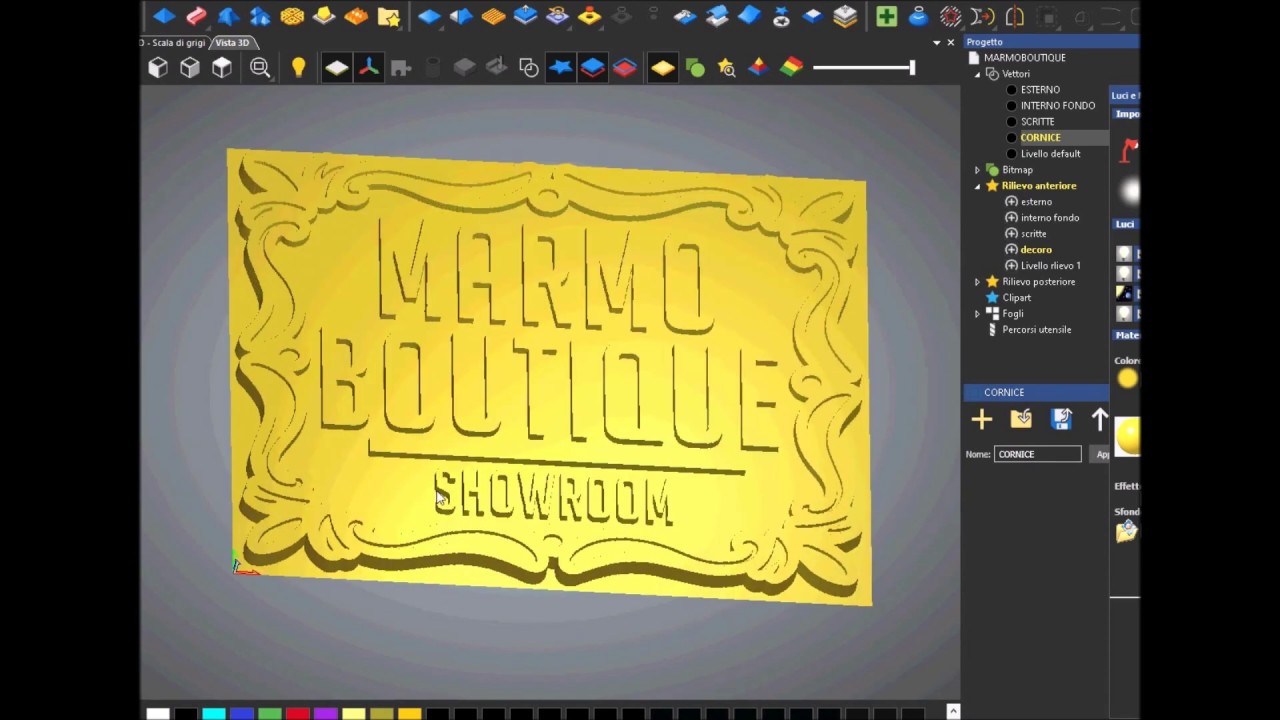Toggle visibility bulb of SCRITTE vector layer
This screenshot has width=1280, height=720.
(1011, 122)
